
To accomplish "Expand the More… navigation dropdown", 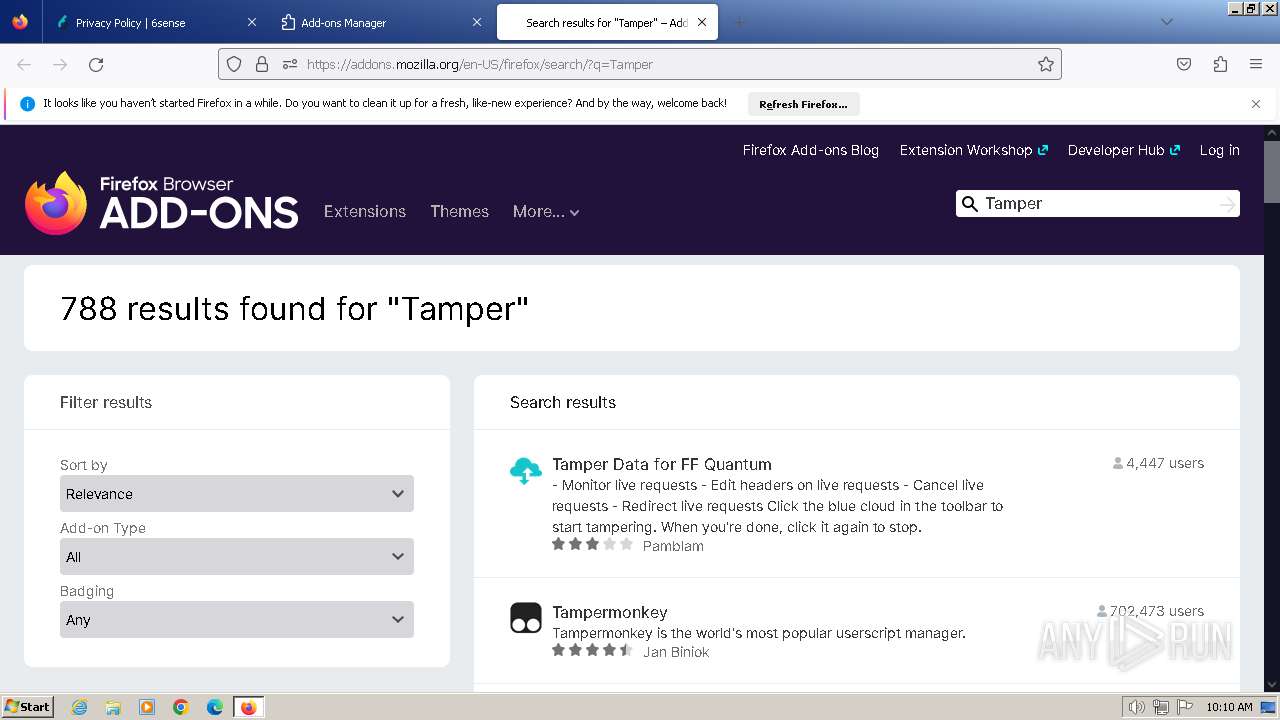I will [546, 211].
